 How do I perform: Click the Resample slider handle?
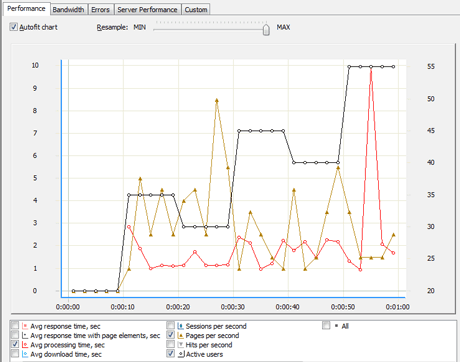pyautogui.click(x=266, y=29)
